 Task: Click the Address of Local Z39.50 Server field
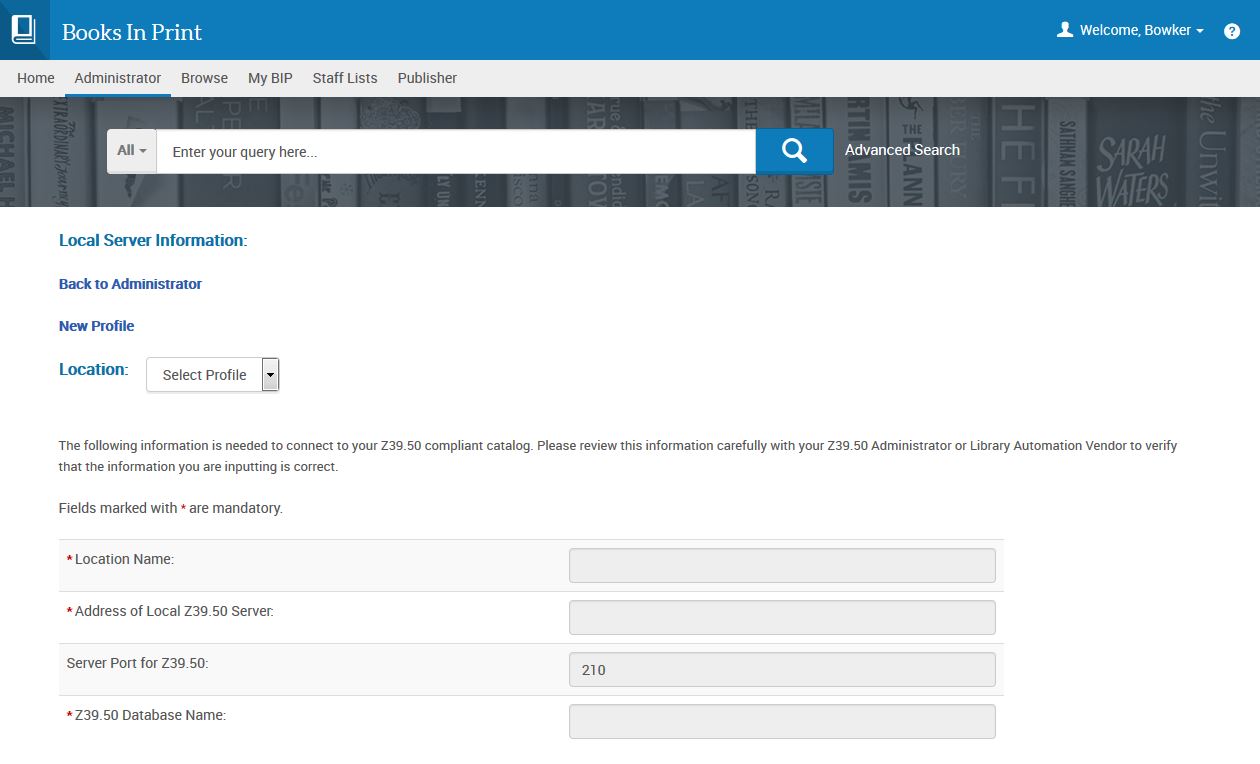point(782,617)
